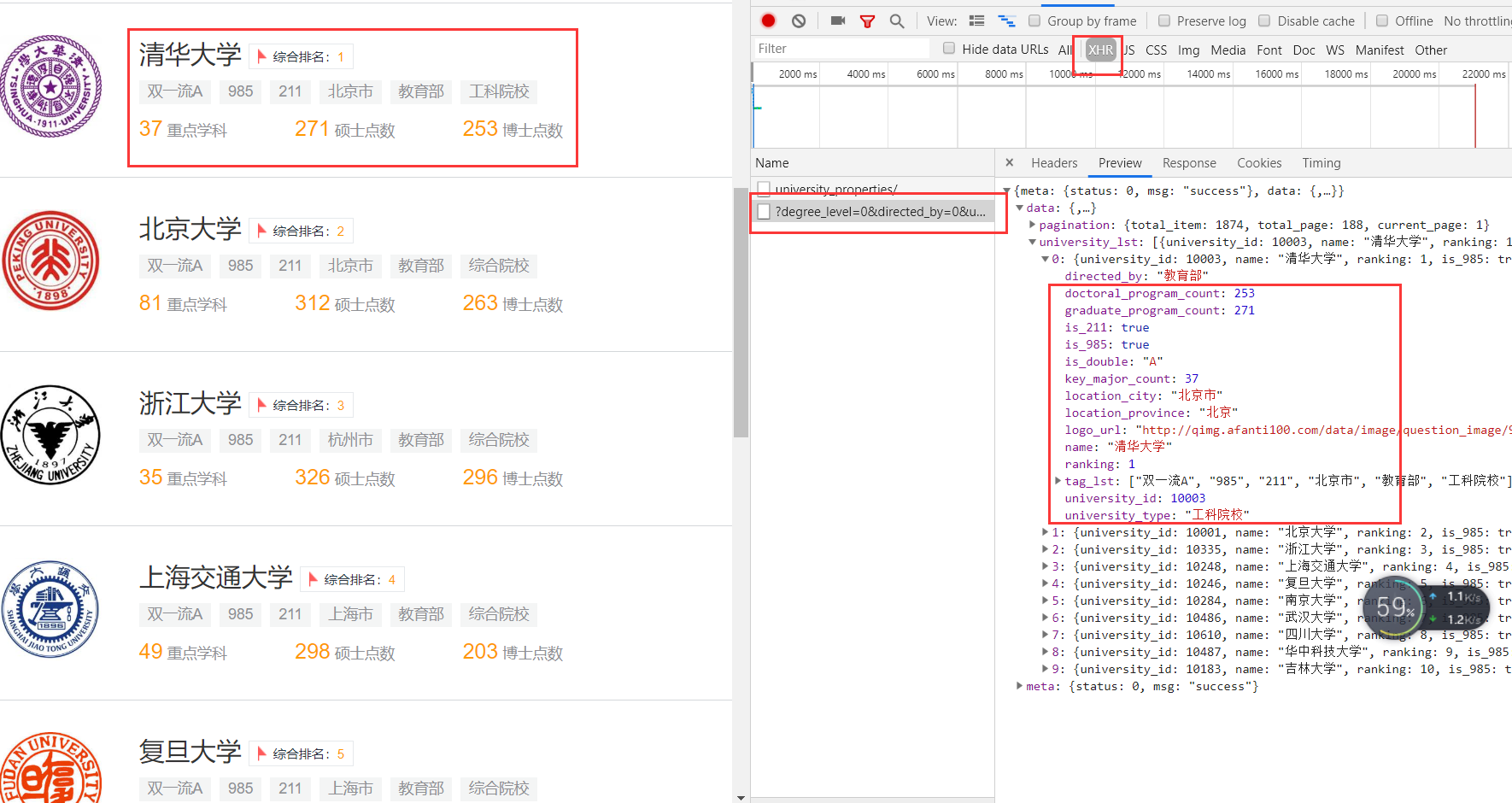The image size is (1512, 803).
Task: Filter requests by Media type
Action: 1228,50
